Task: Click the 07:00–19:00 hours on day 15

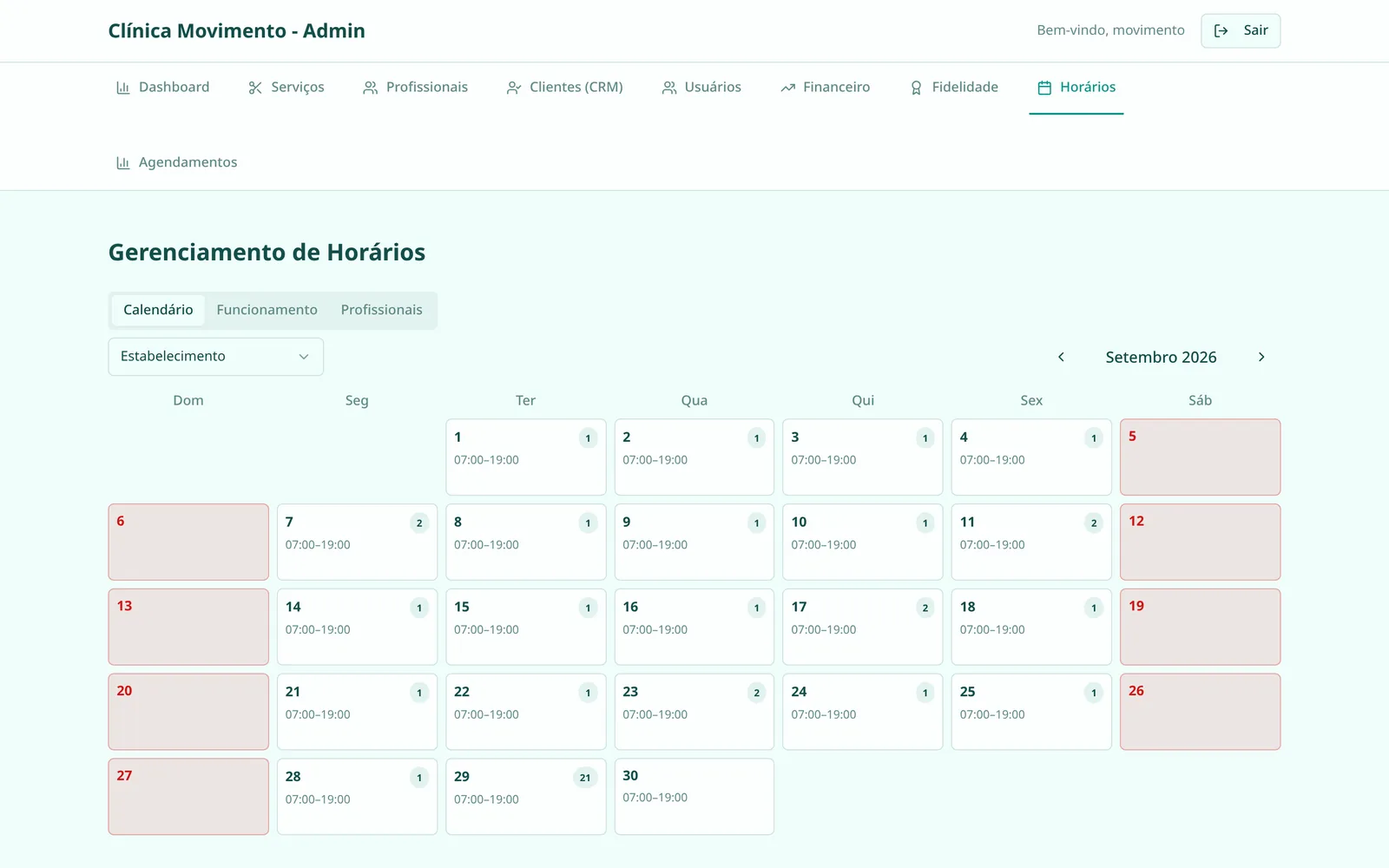Action: (x=486, y=630)
